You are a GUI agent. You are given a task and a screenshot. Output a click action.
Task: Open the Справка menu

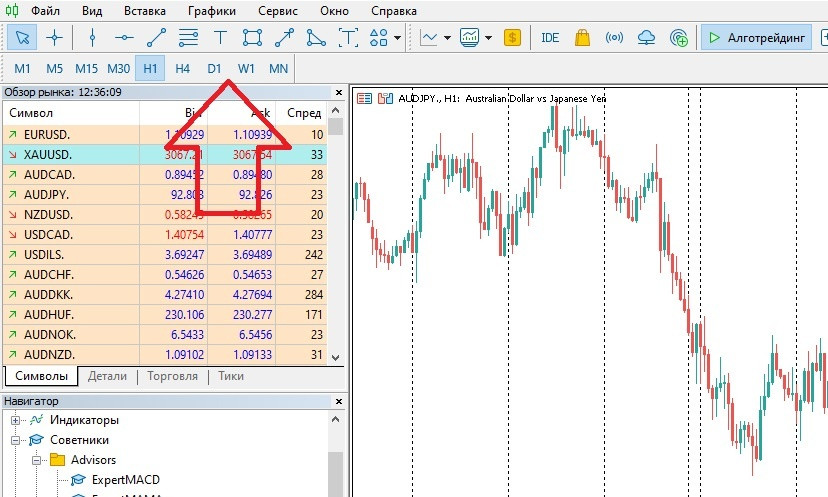click(x=394, y=11)
